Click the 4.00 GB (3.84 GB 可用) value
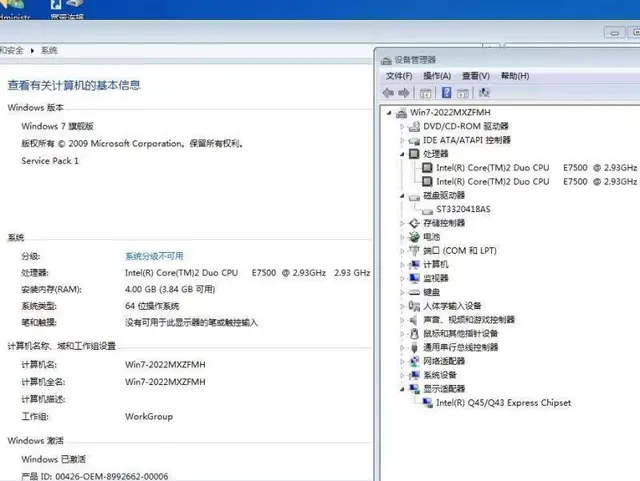The width and height of the screenshot is (640, 481). click(x=170, y=289)
